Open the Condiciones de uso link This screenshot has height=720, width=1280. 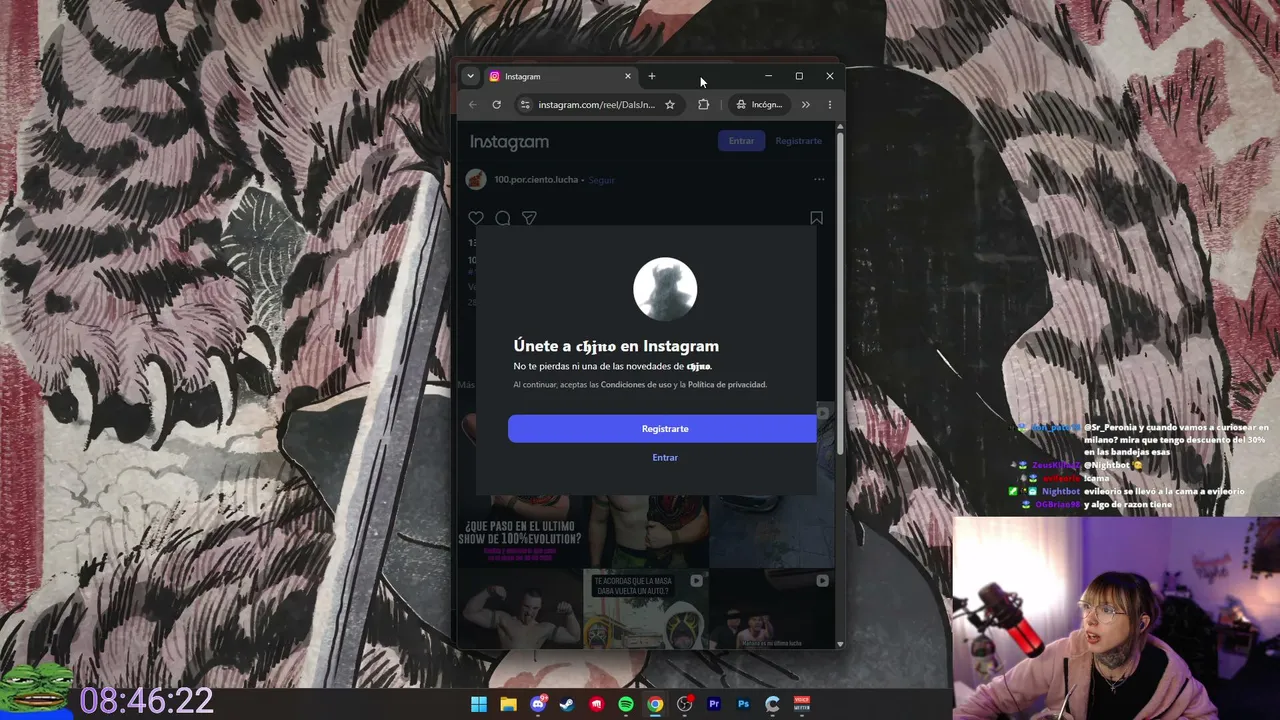tap(637, 385)
